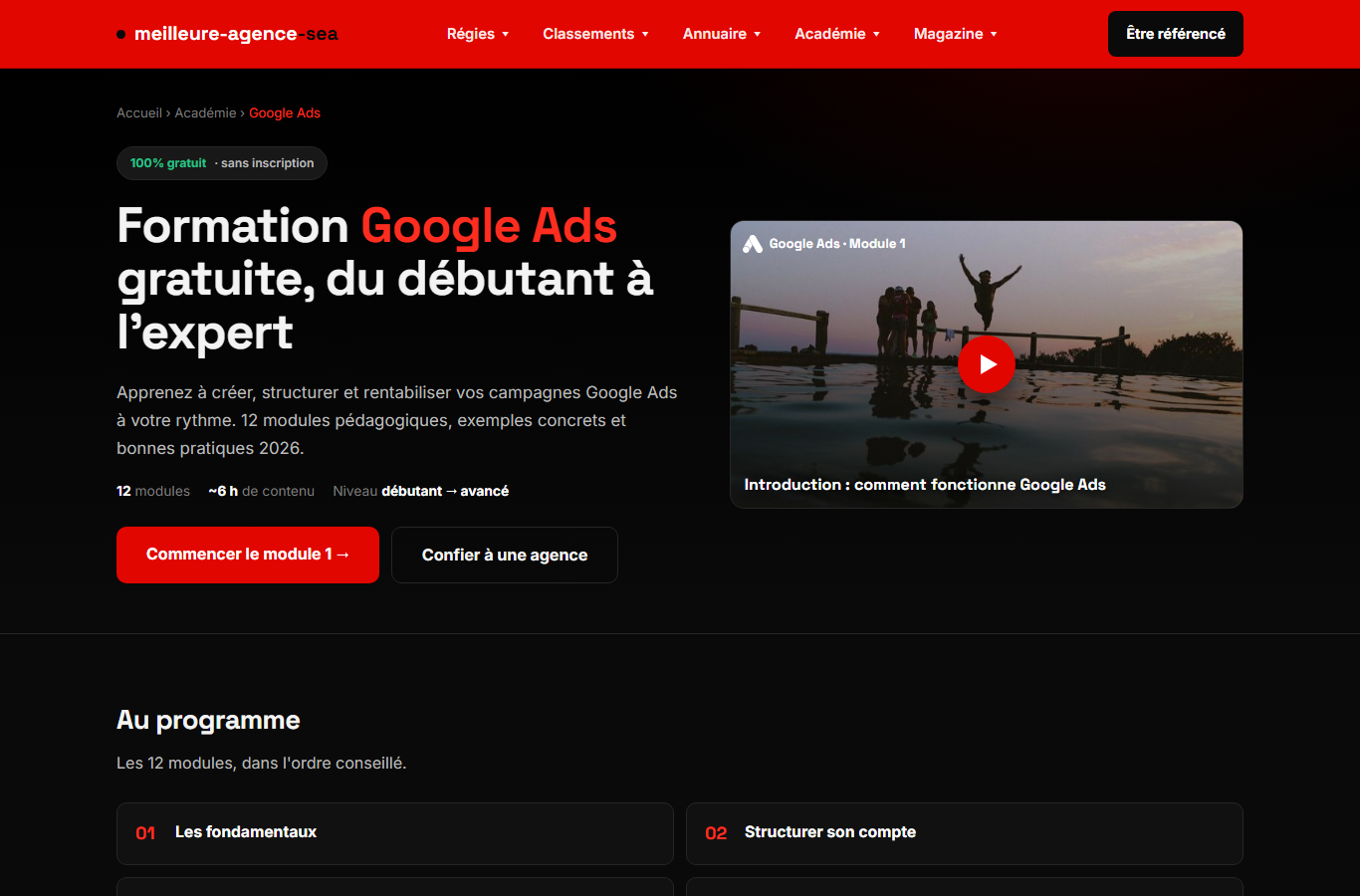This screenshot has width=1360, height=896.
Task: Click the Google Ads logo on video
Action: (753, 244)
